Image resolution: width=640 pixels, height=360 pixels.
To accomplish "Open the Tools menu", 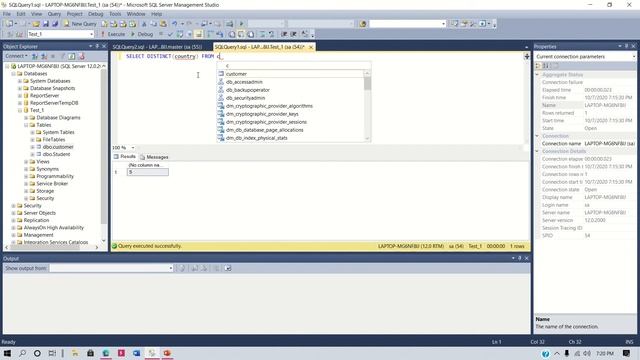I will pyautogui.click(x=115, y=14).
